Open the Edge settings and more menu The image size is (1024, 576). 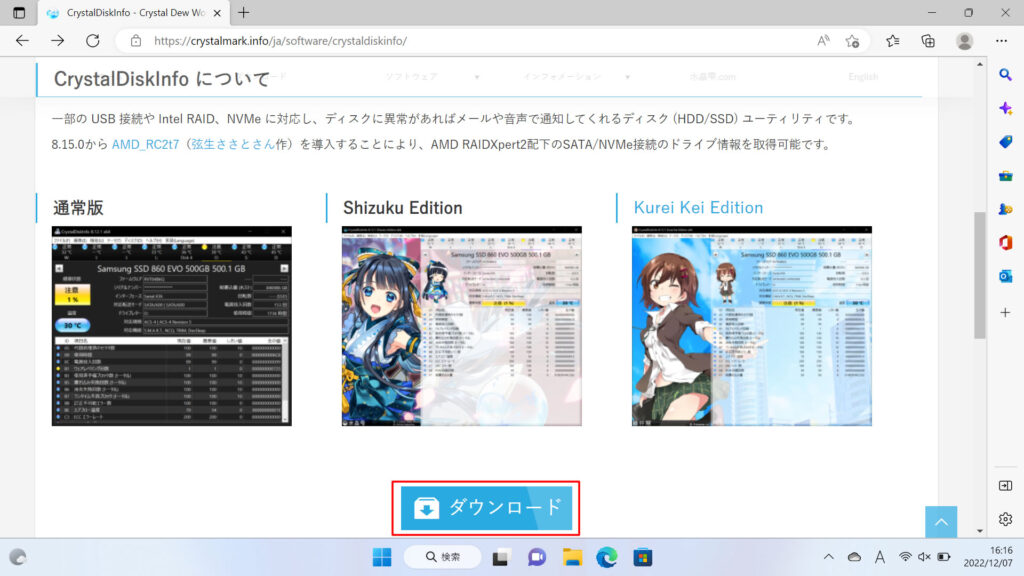[1001, 40]
